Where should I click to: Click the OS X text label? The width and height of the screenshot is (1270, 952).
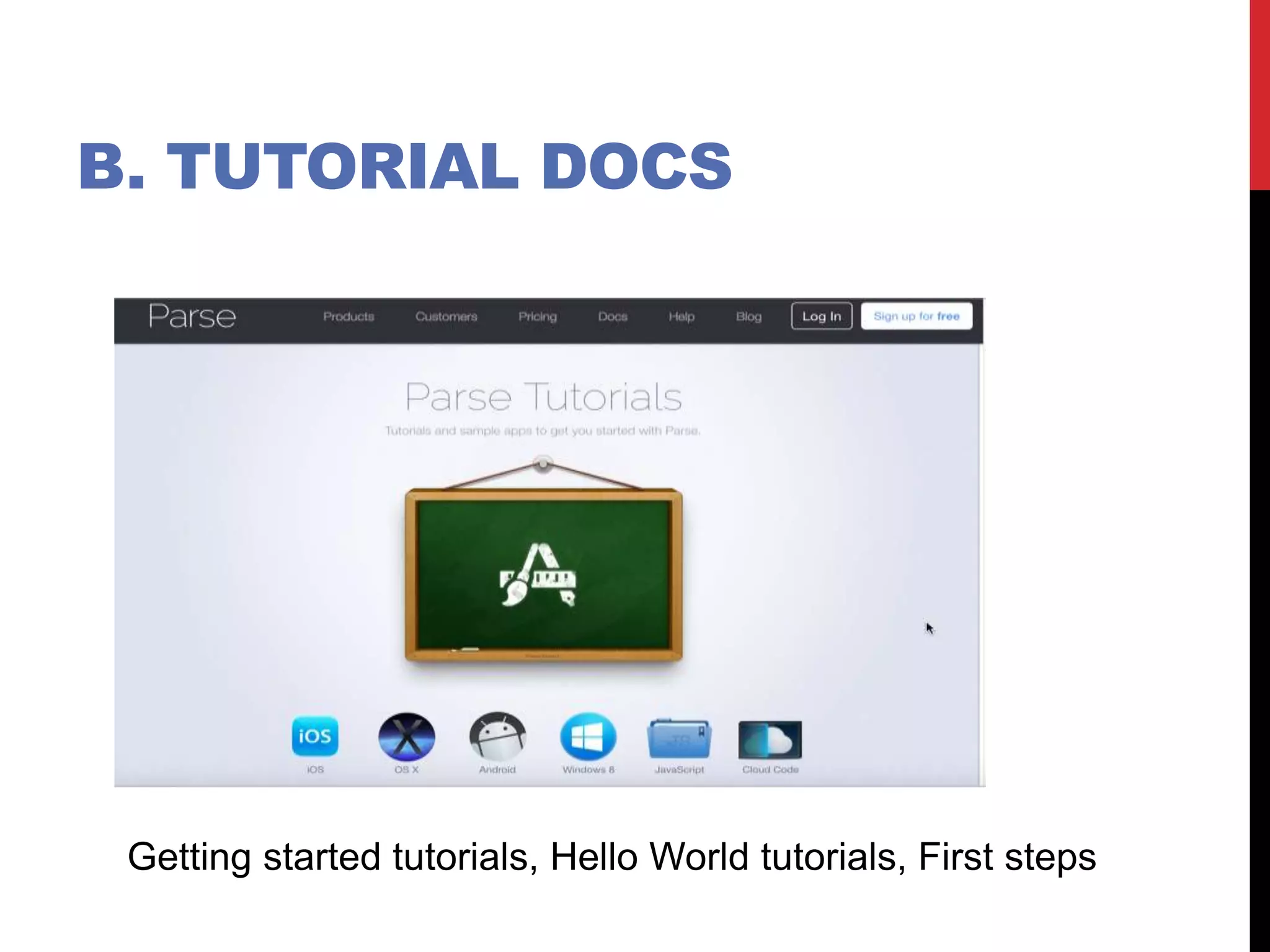click(407, 770)
